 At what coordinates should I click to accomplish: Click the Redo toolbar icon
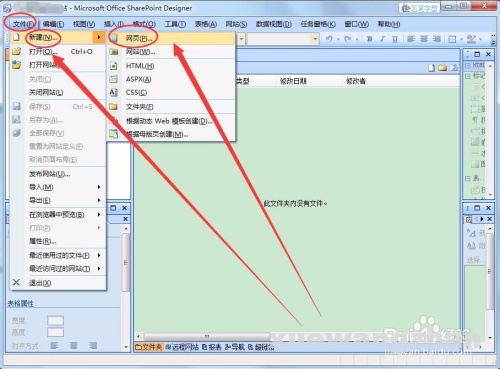click(x=348, y=39)
